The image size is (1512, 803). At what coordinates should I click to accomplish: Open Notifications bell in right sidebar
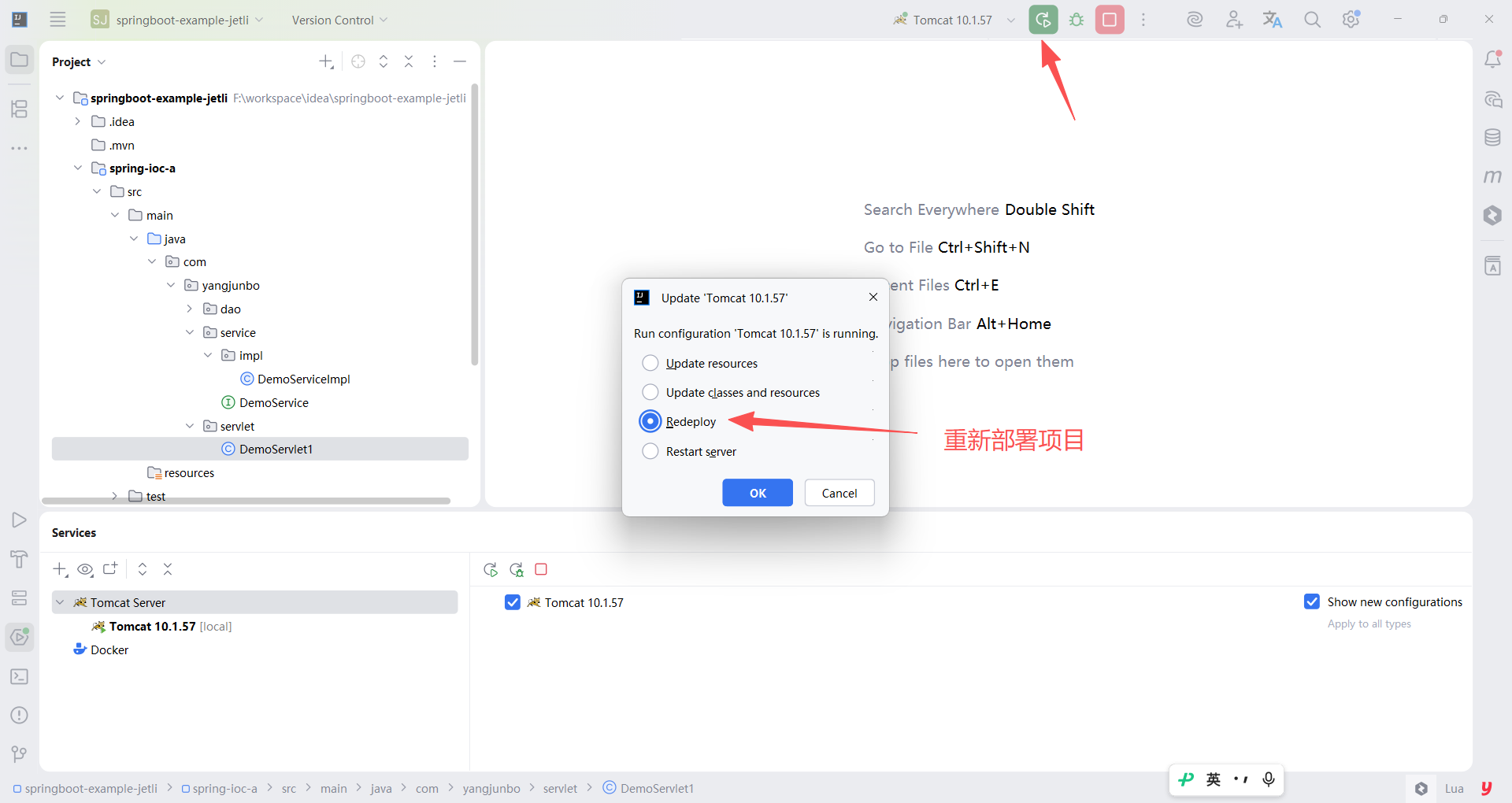1492,60
